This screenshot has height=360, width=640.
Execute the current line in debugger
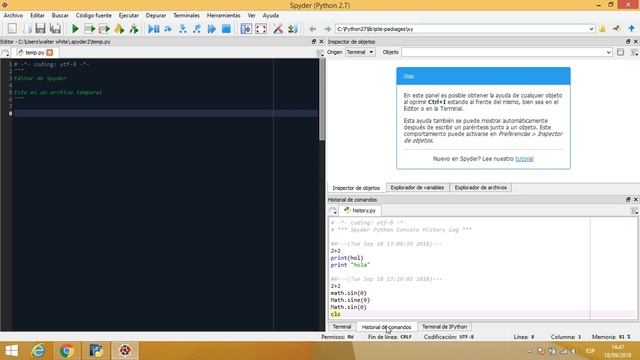(168, 29)
